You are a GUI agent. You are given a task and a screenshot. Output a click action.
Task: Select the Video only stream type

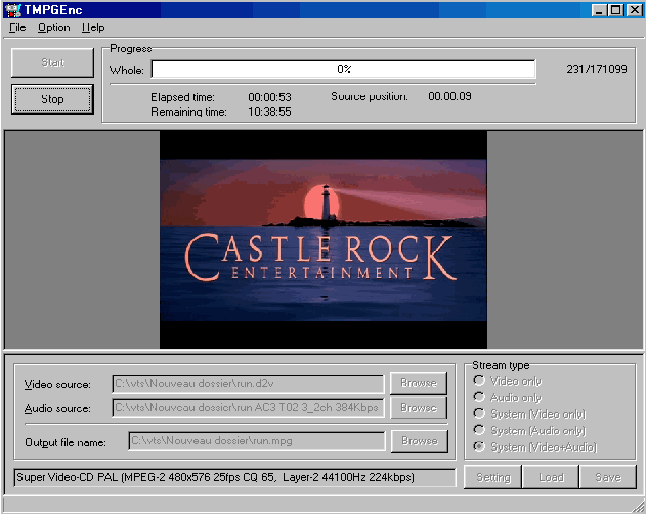(x=508, y=381)
